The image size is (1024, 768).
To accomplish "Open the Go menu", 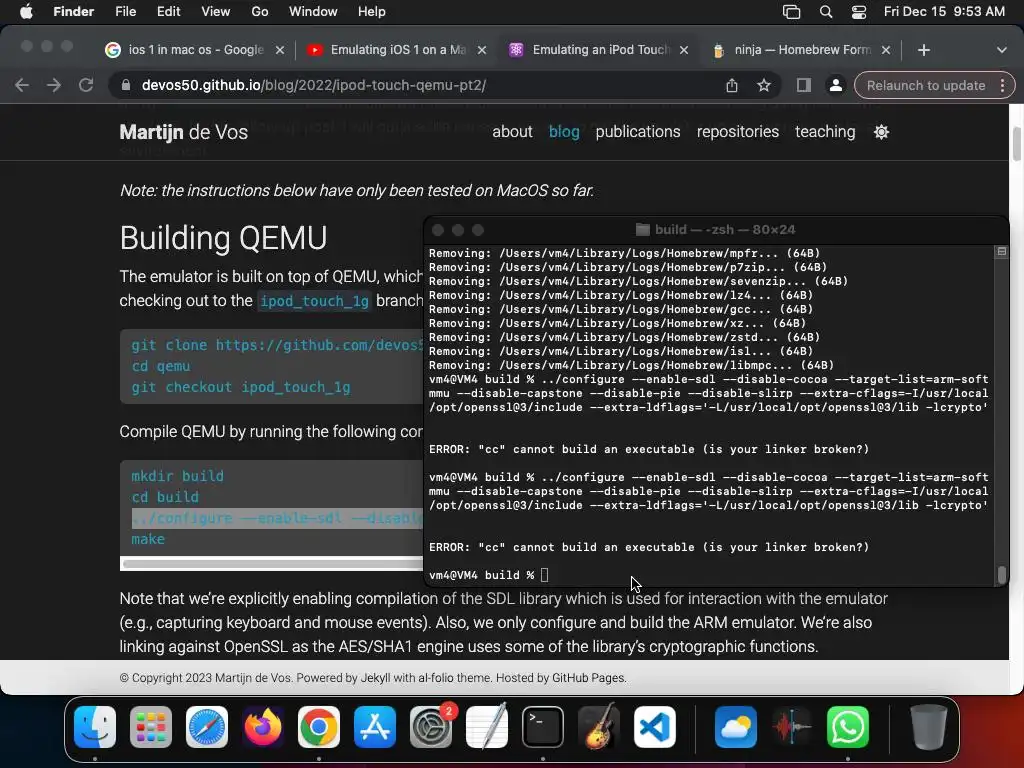I will (x=260, y=12).
